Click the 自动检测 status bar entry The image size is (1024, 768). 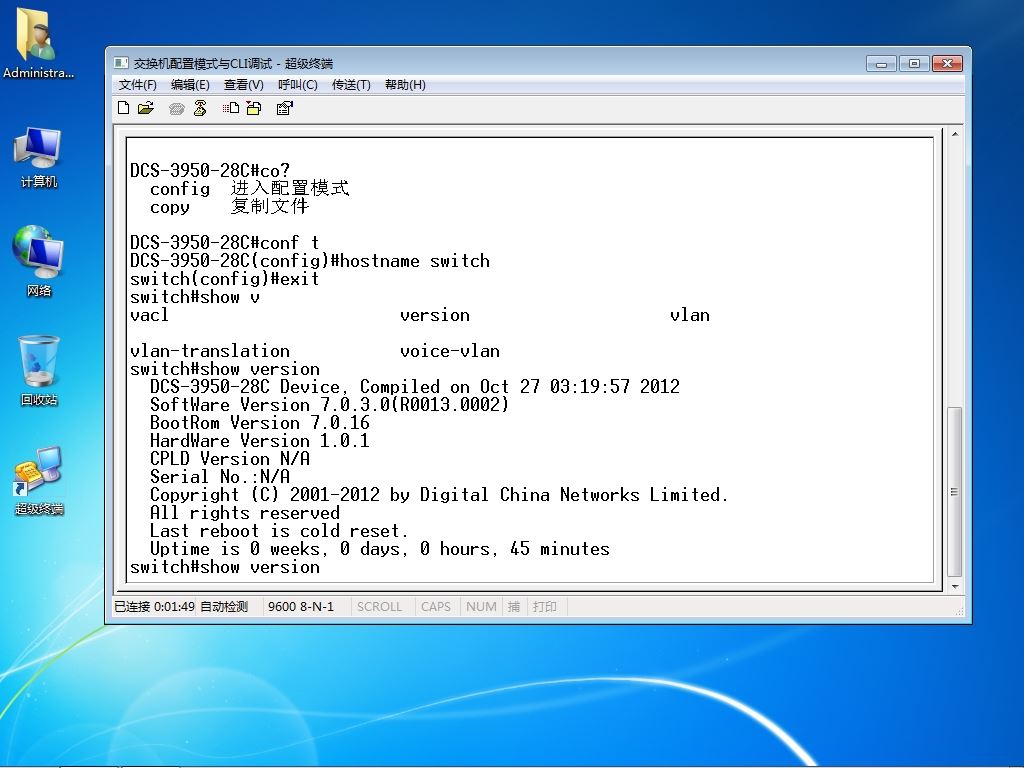[223, 607]
